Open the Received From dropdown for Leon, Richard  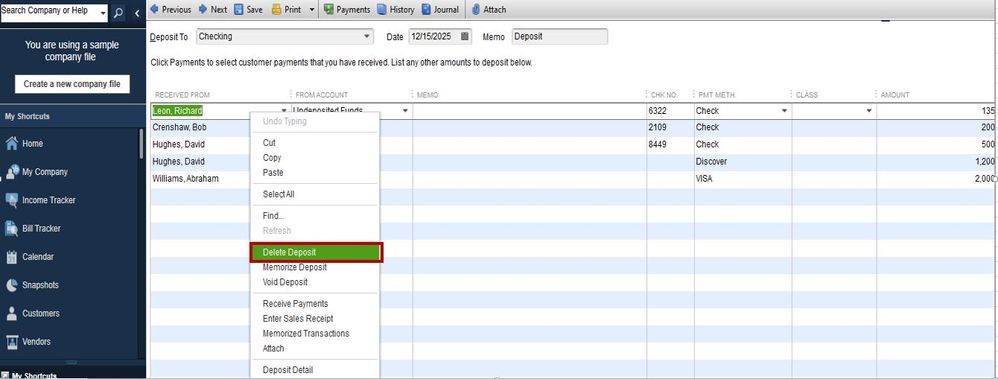click(x=284, y=111)
